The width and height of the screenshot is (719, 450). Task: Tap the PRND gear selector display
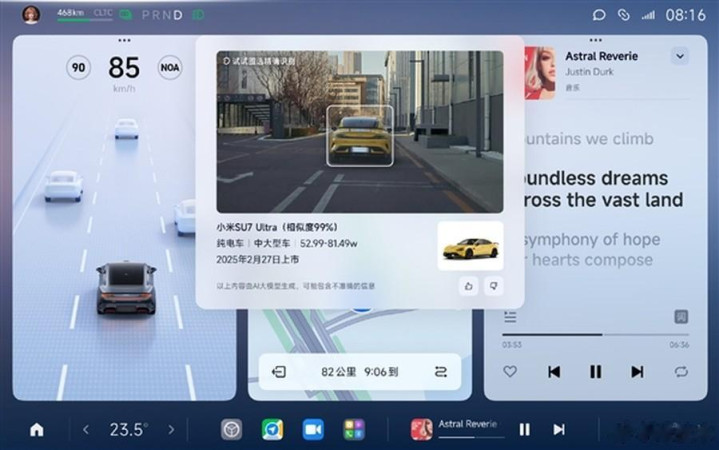pos(162,15)
